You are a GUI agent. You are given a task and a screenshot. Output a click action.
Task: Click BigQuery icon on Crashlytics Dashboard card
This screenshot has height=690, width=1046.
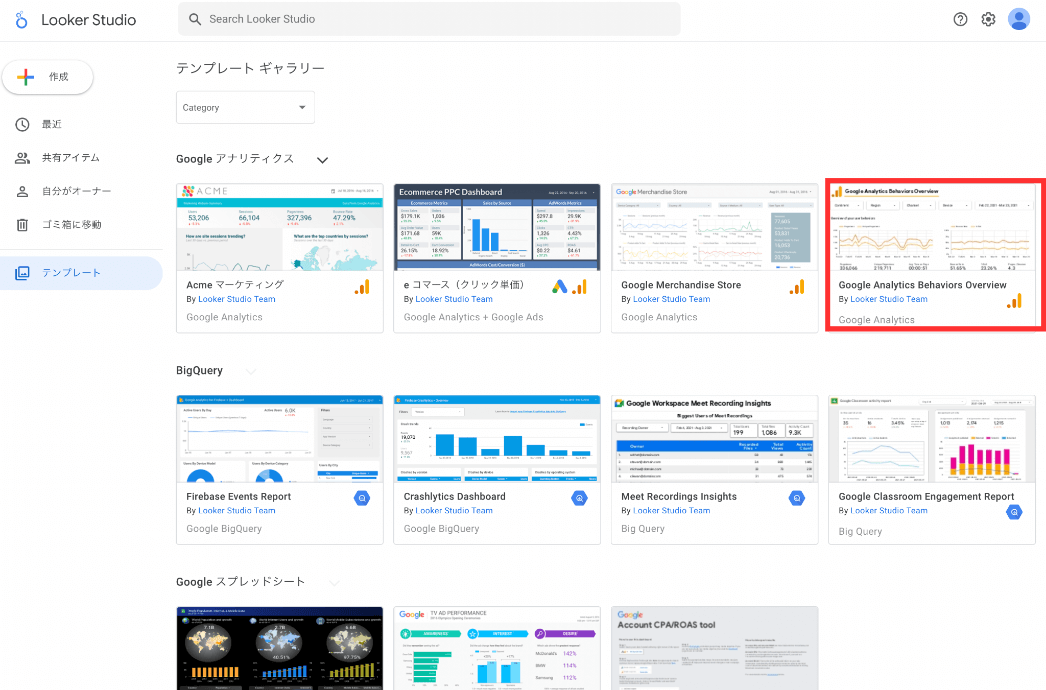(580, 498)
